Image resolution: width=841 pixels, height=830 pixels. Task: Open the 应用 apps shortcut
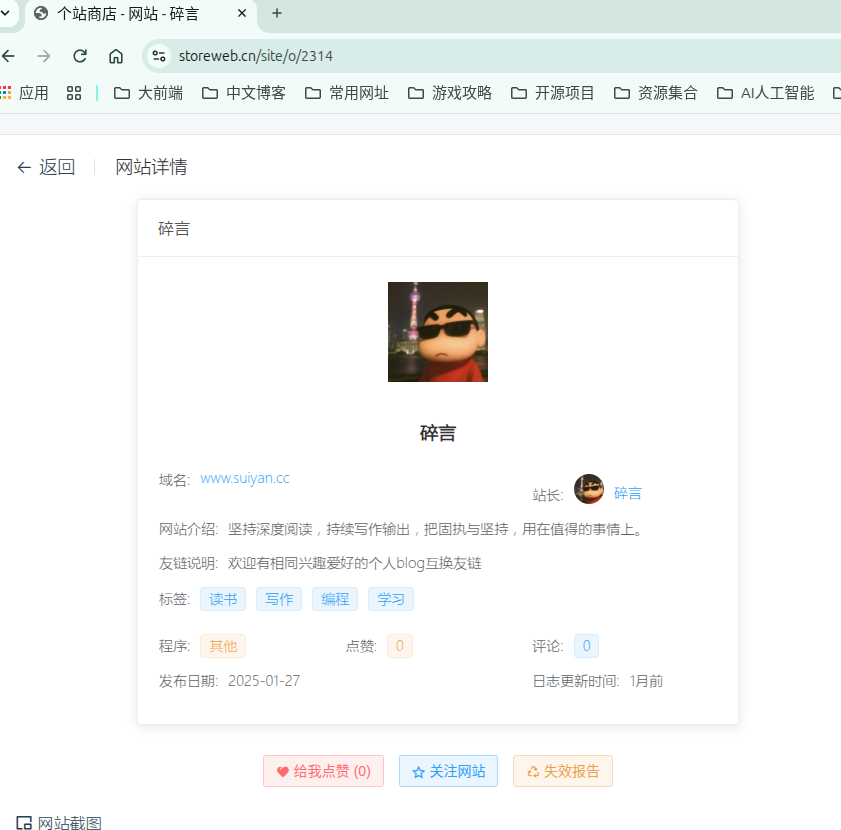tap(25, 93)
